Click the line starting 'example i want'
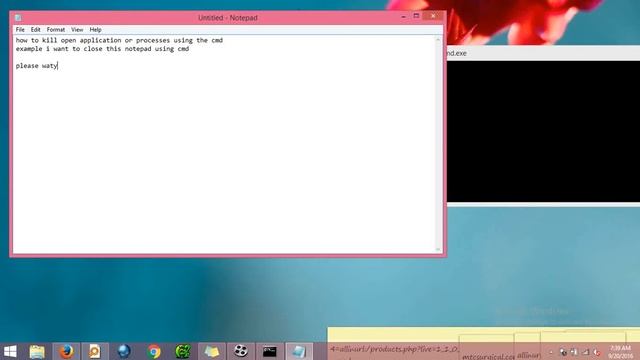The width and height of the screenshot is (640, 360). (x=102, y=49)
